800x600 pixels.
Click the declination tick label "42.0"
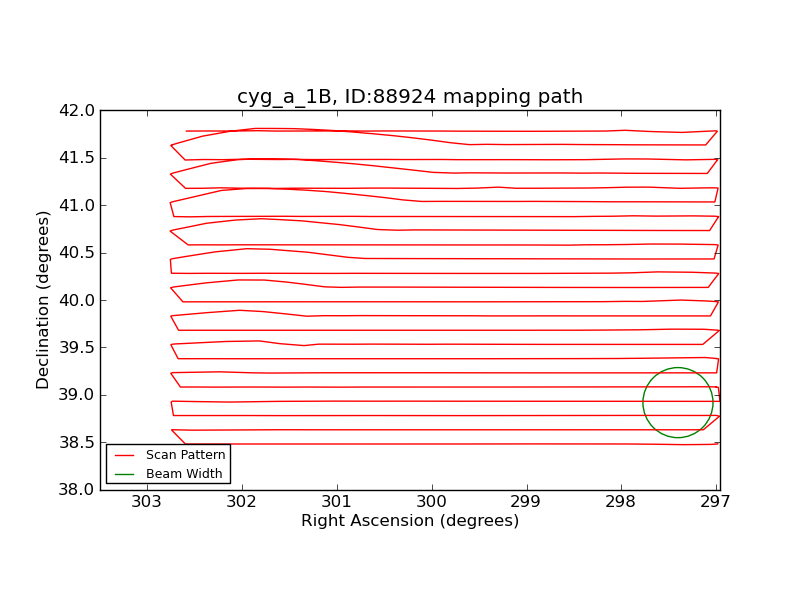(77, 111)
